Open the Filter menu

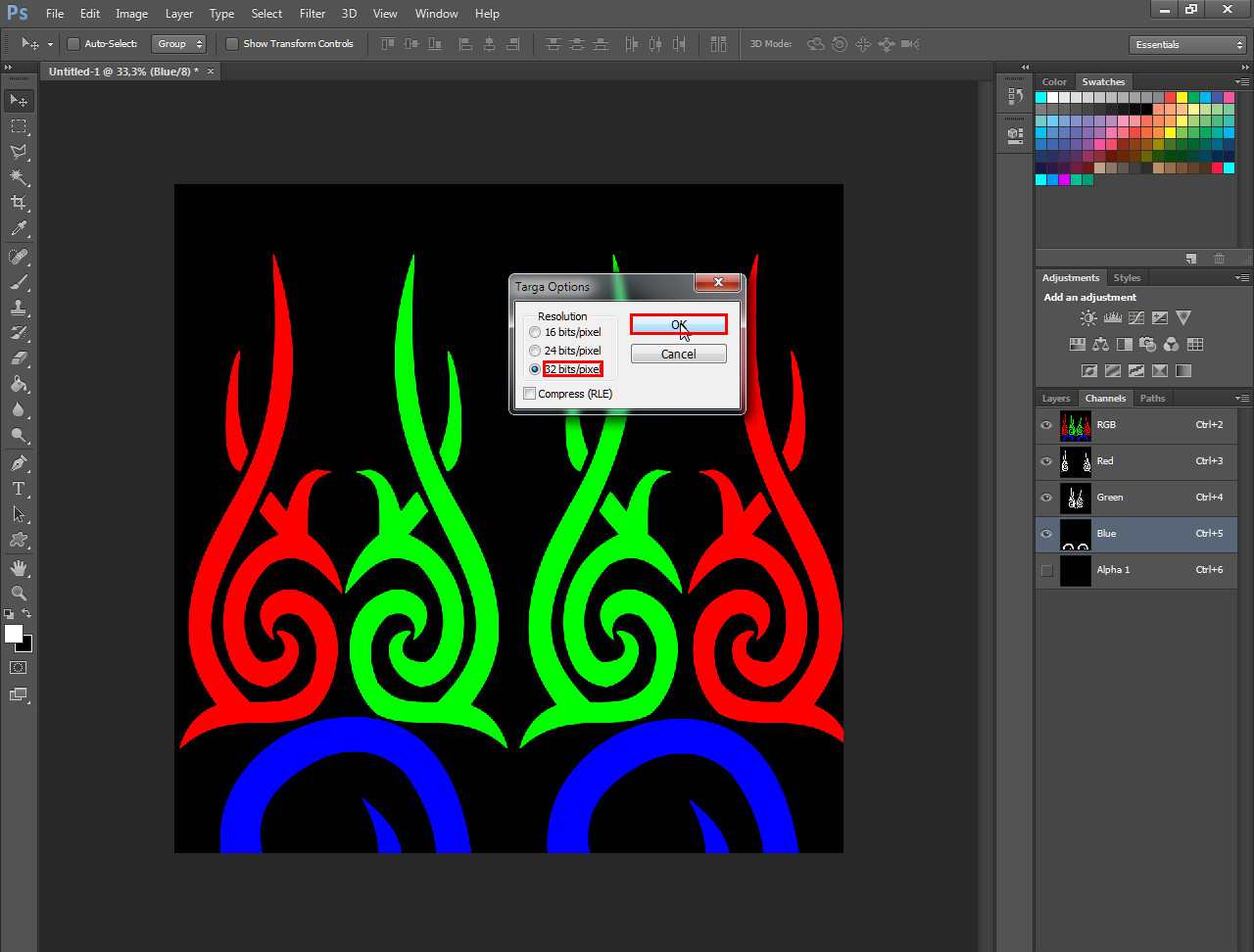(313, 14)
